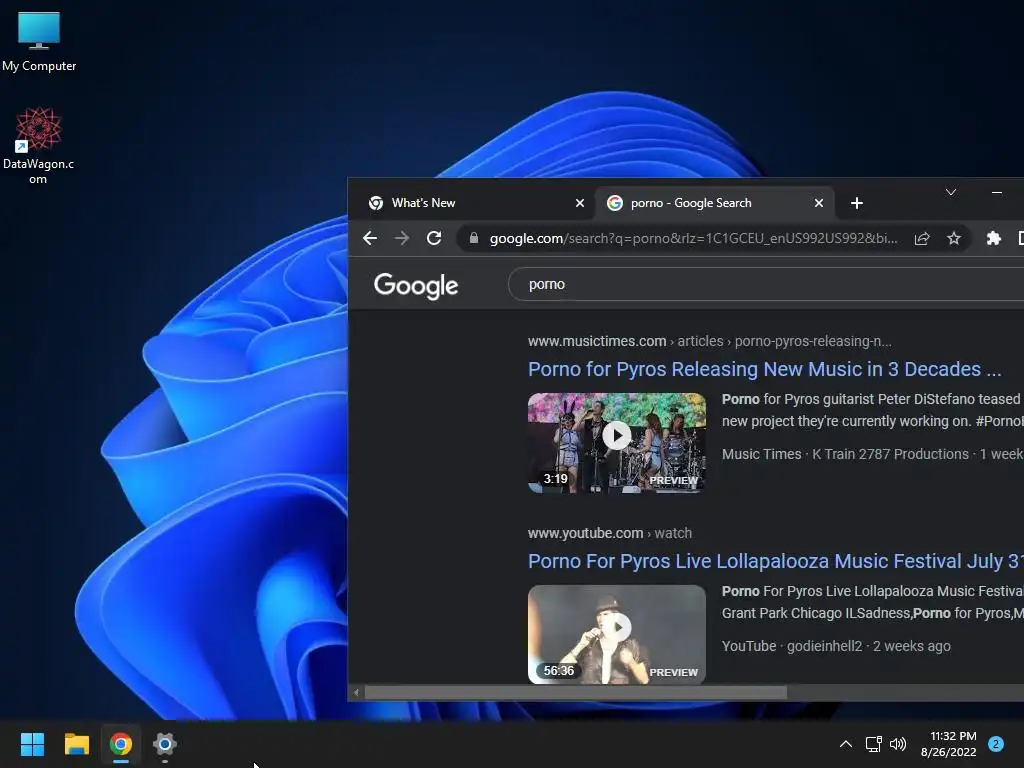Open the clock showing 11:32 PM

click(x=949, y=744)
